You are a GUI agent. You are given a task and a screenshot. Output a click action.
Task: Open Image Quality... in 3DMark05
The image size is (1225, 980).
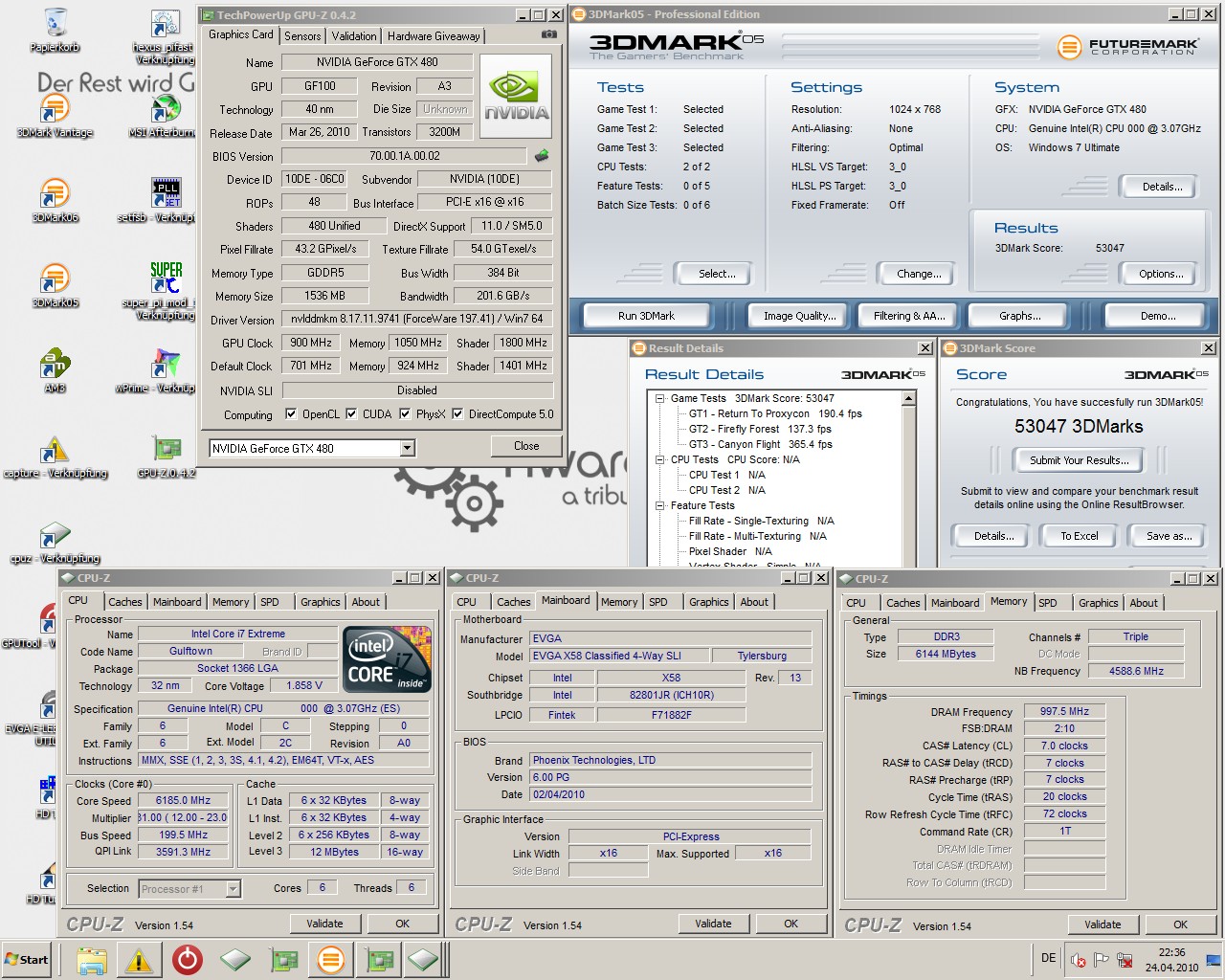[799, 316]
